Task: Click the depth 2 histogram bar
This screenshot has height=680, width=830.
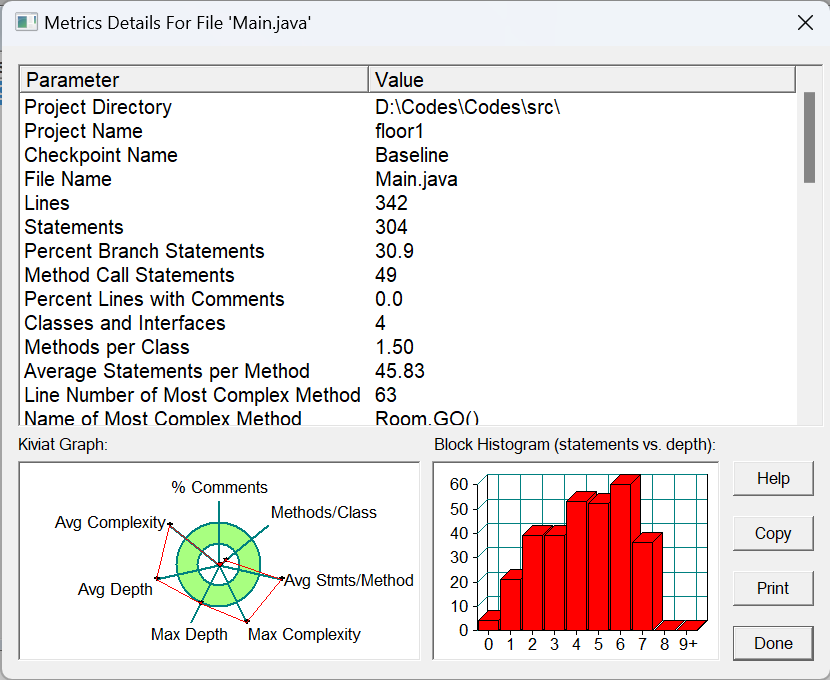Action: click(x=533, y=582)
